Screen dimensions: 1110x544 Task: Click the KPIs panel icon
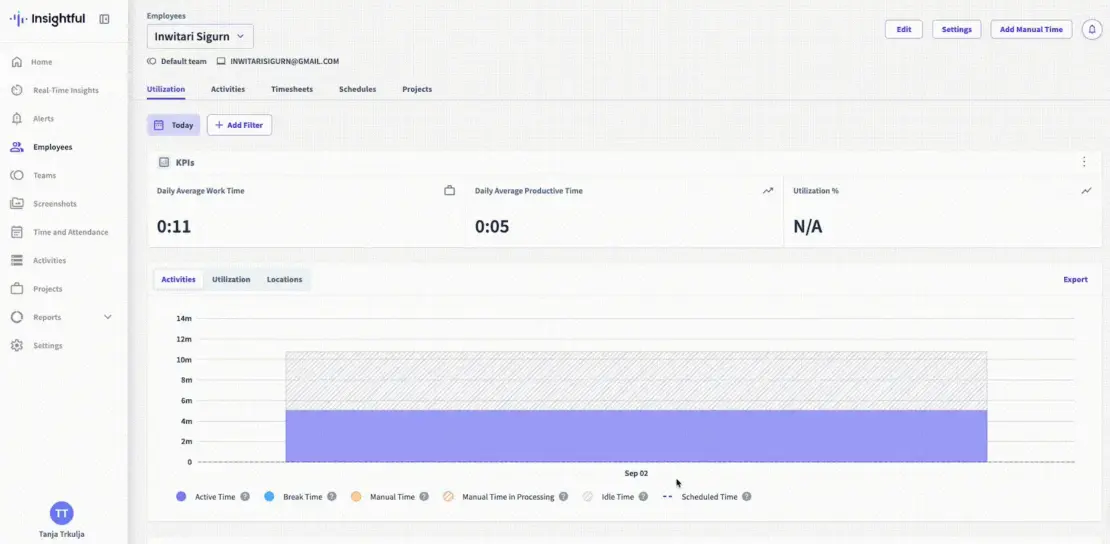click(x=164, y=162)
